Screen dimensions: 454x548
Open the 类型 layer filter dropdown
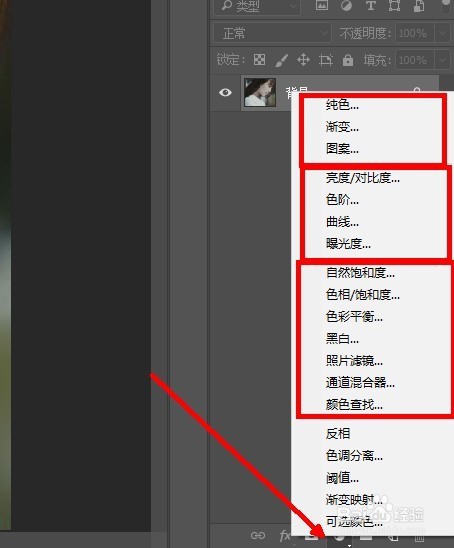click(x=257, y=6)
